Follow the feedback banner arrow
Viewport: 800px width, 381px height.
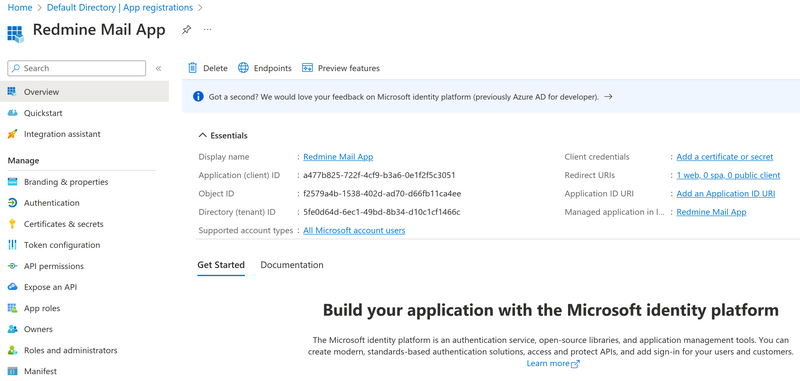coord(608,96)
